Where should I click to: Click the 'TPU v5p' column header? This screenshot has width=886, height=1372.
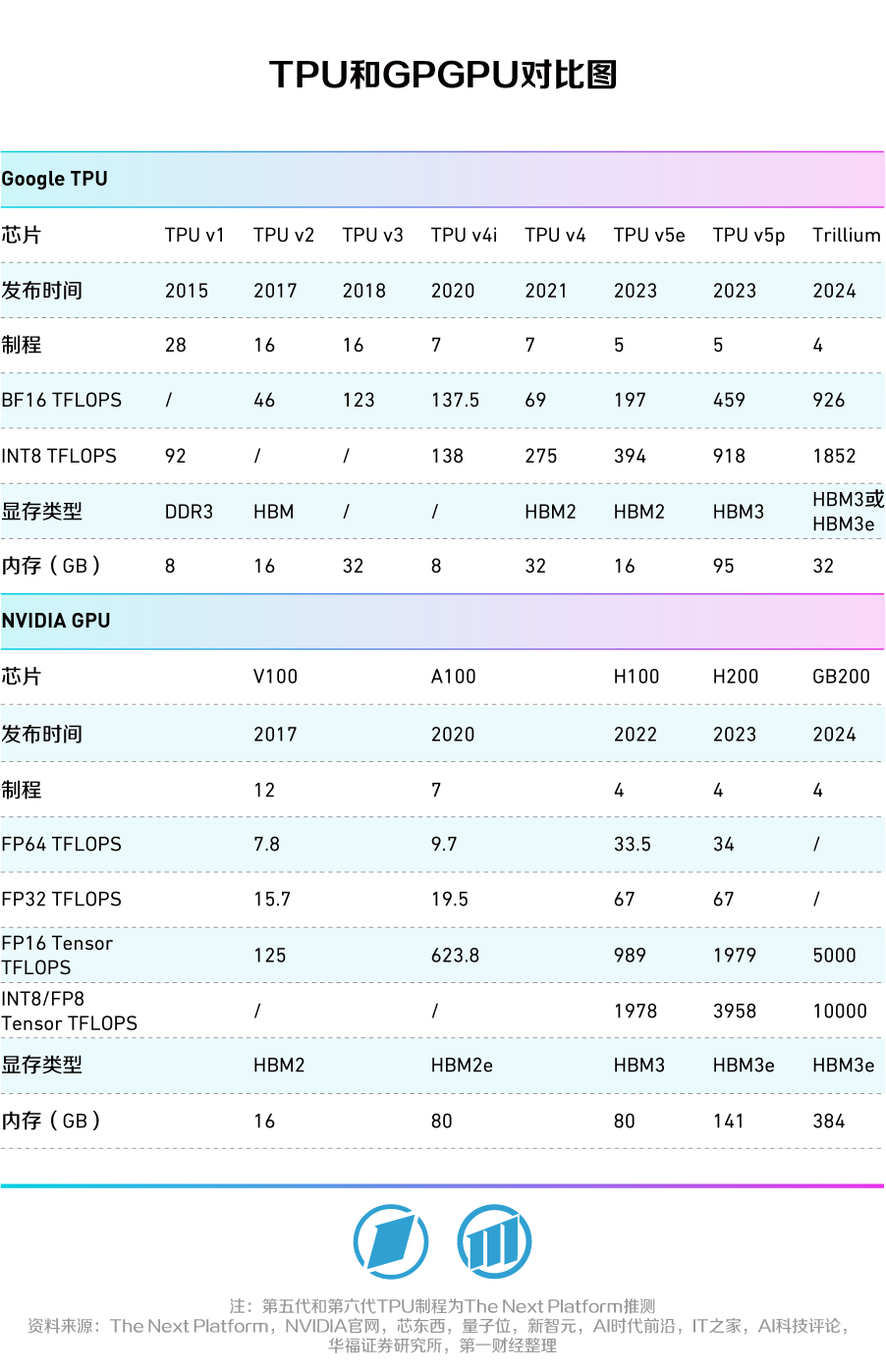click(x=748, y=235)
